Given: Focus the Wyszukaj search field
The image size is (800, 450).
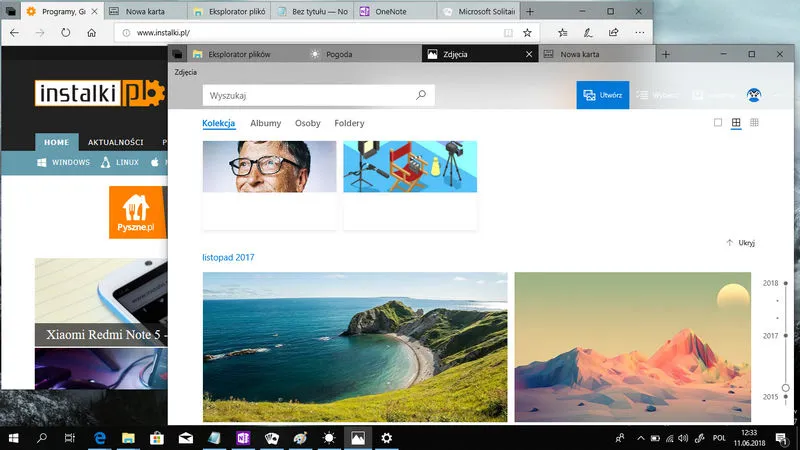Looking at the screenshot, I should pos(318,95).
